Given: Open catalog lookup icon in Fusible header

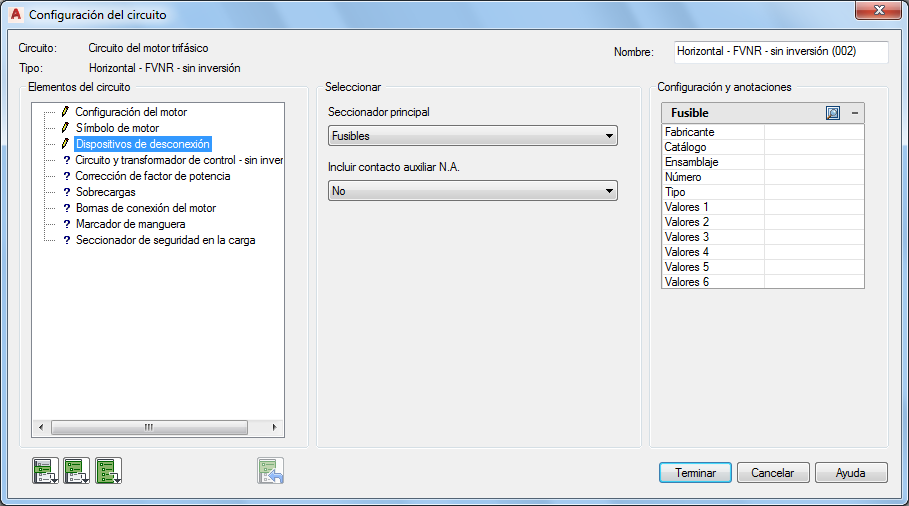Looking at the screenshot, I should [x=832, y=113].
